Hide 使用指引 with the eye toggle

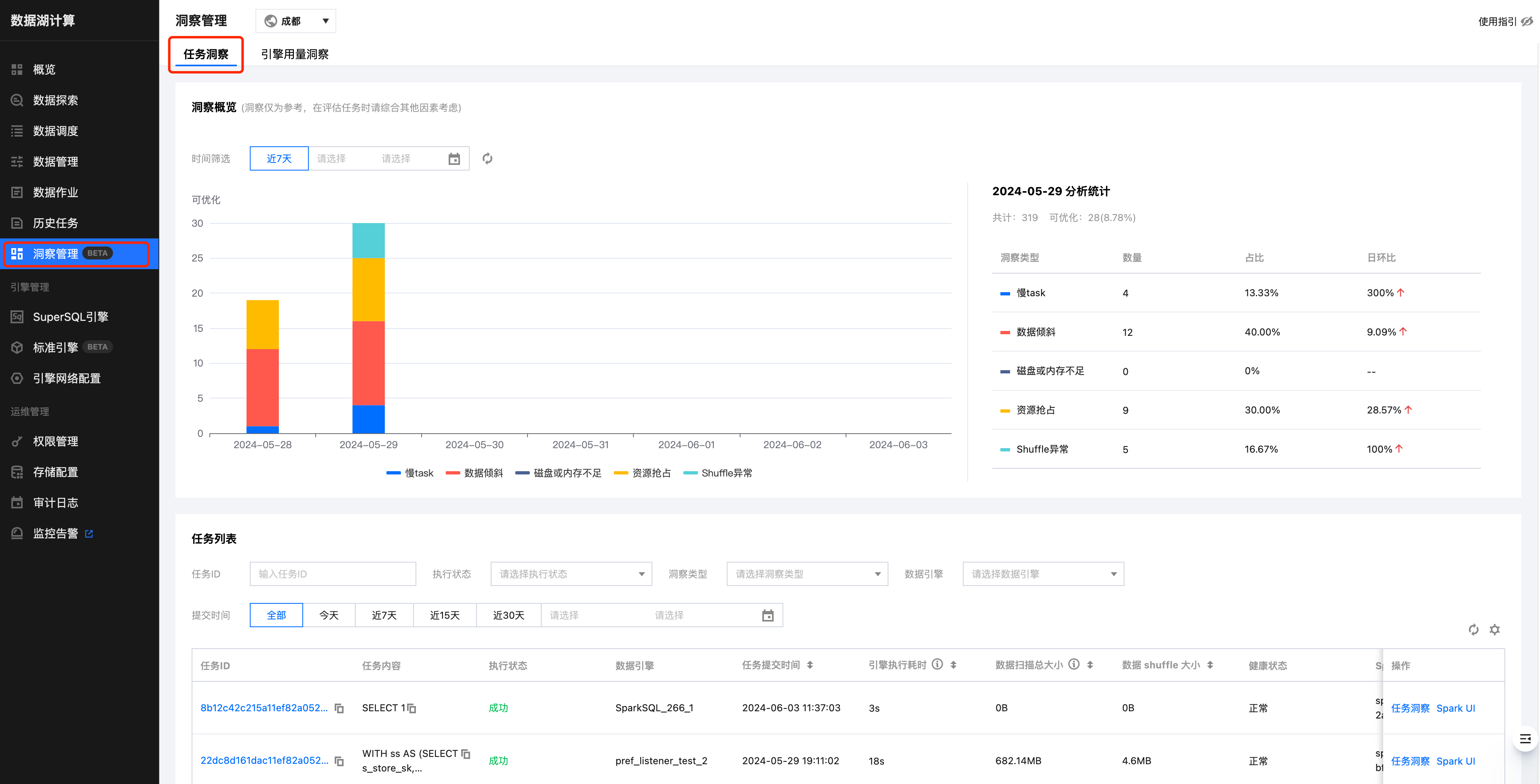1527,21
